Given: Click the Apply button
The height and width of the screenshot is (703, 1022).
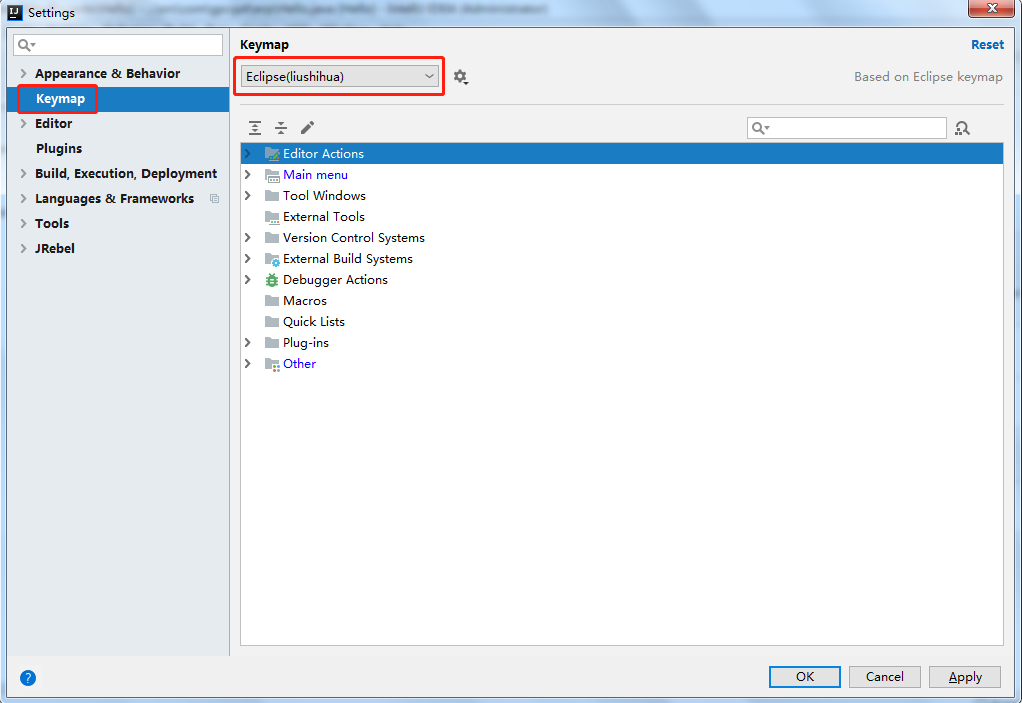Looking at the screenshot, I should [x=965, y=677].
